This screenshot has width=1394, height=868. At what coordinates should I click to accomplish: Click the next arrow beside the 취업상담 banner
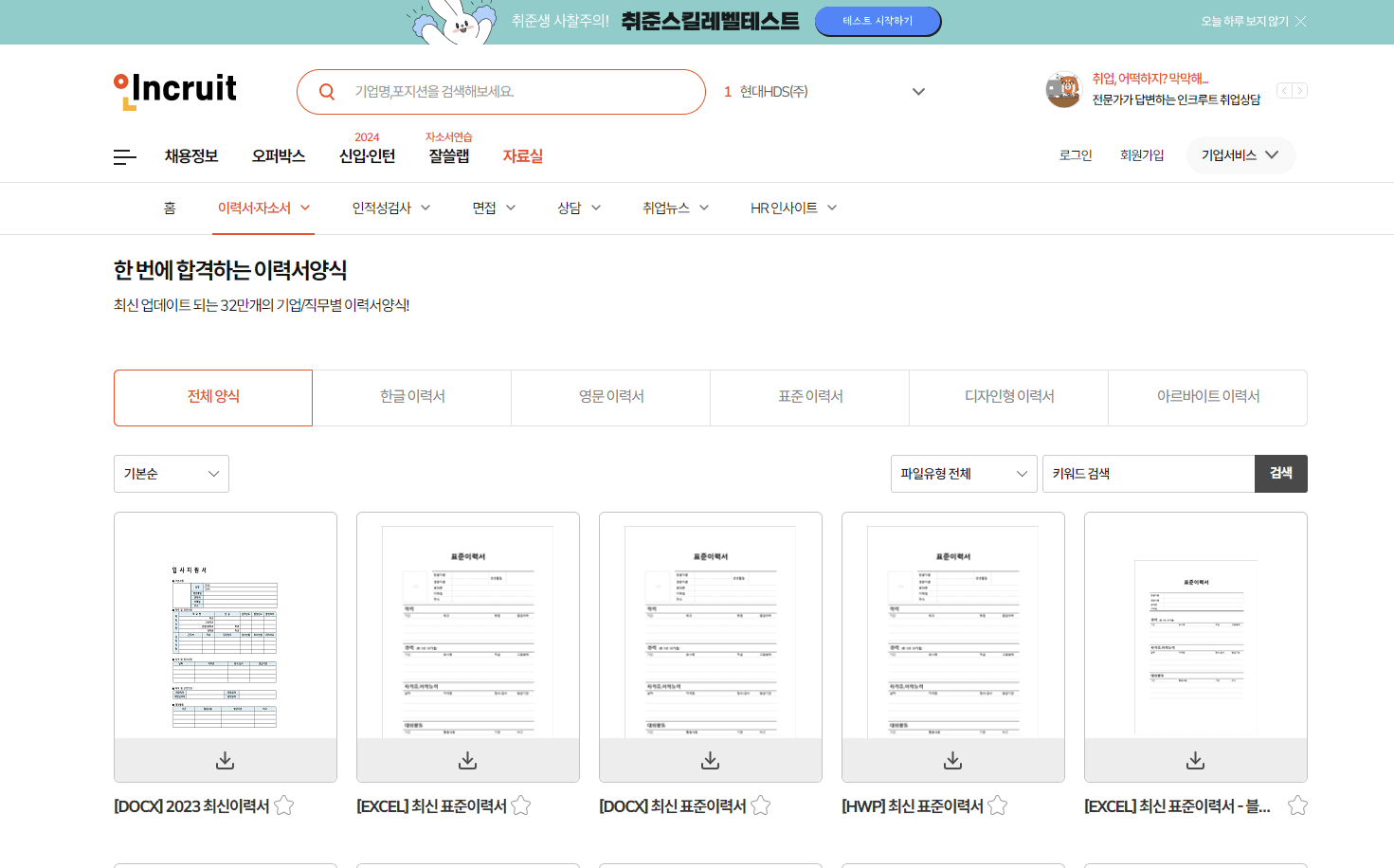tap(1299, 90)
